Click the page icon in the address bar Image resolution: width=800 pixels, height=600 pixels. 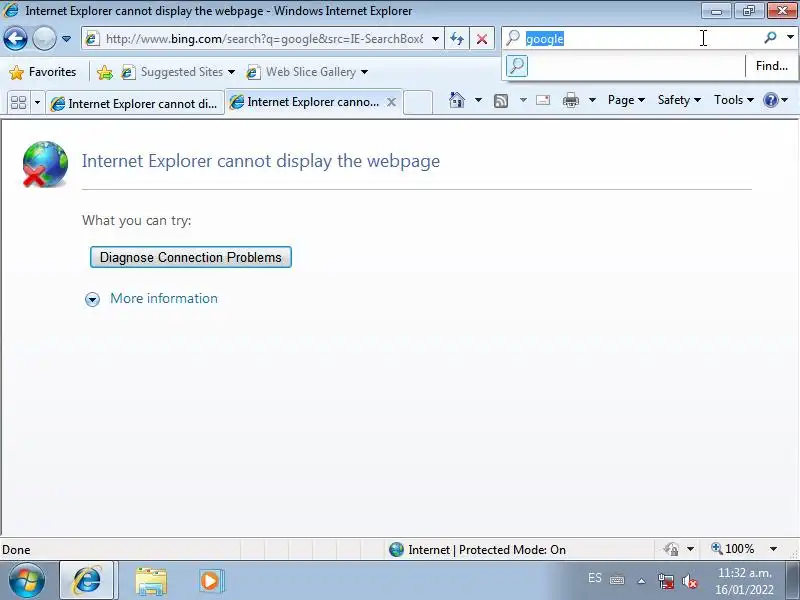pyautogui.click(x=92, y=39)
